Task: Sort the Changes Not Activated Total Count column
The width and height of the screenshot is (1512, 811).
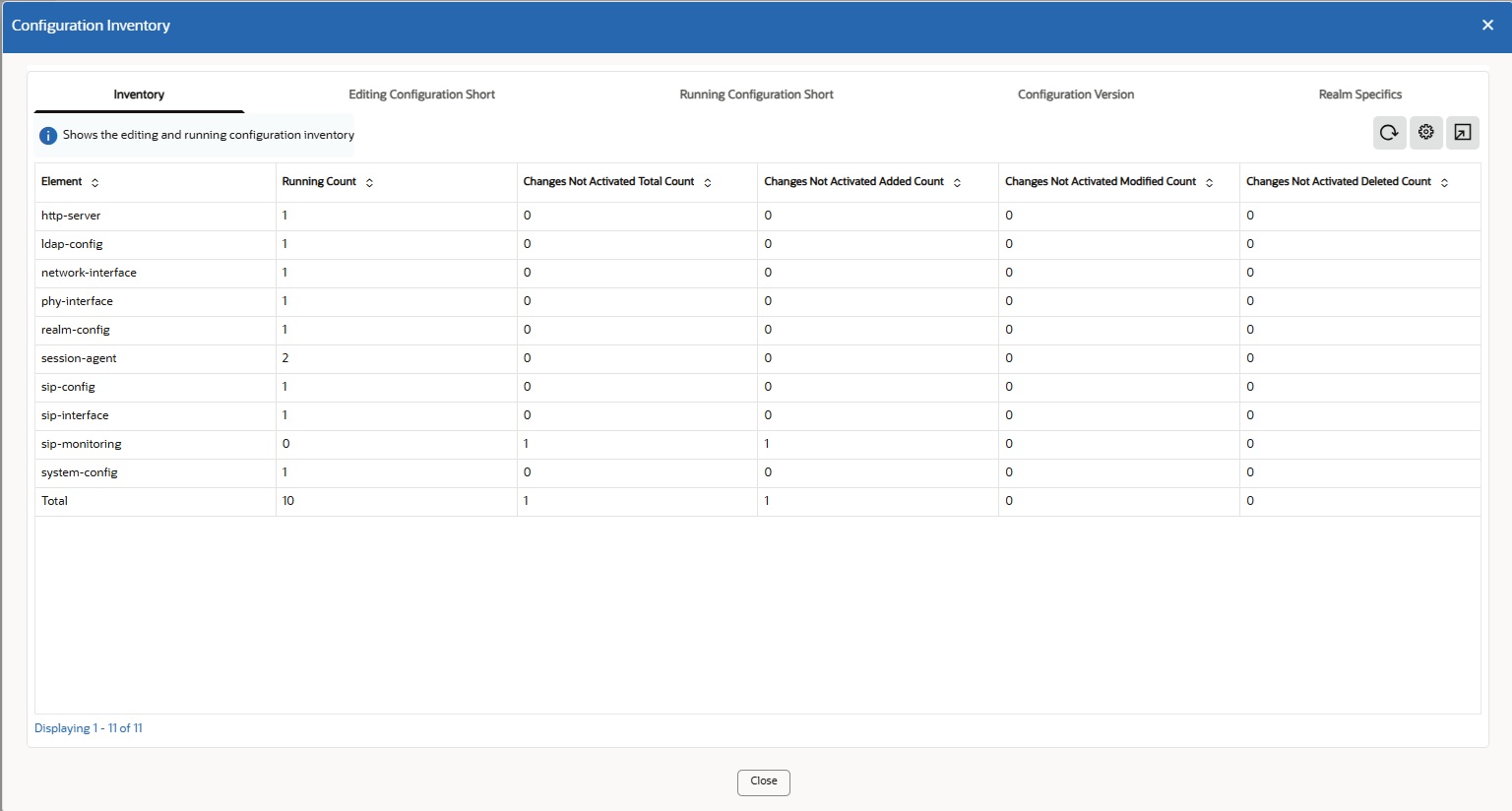Action: pos(708,182)
